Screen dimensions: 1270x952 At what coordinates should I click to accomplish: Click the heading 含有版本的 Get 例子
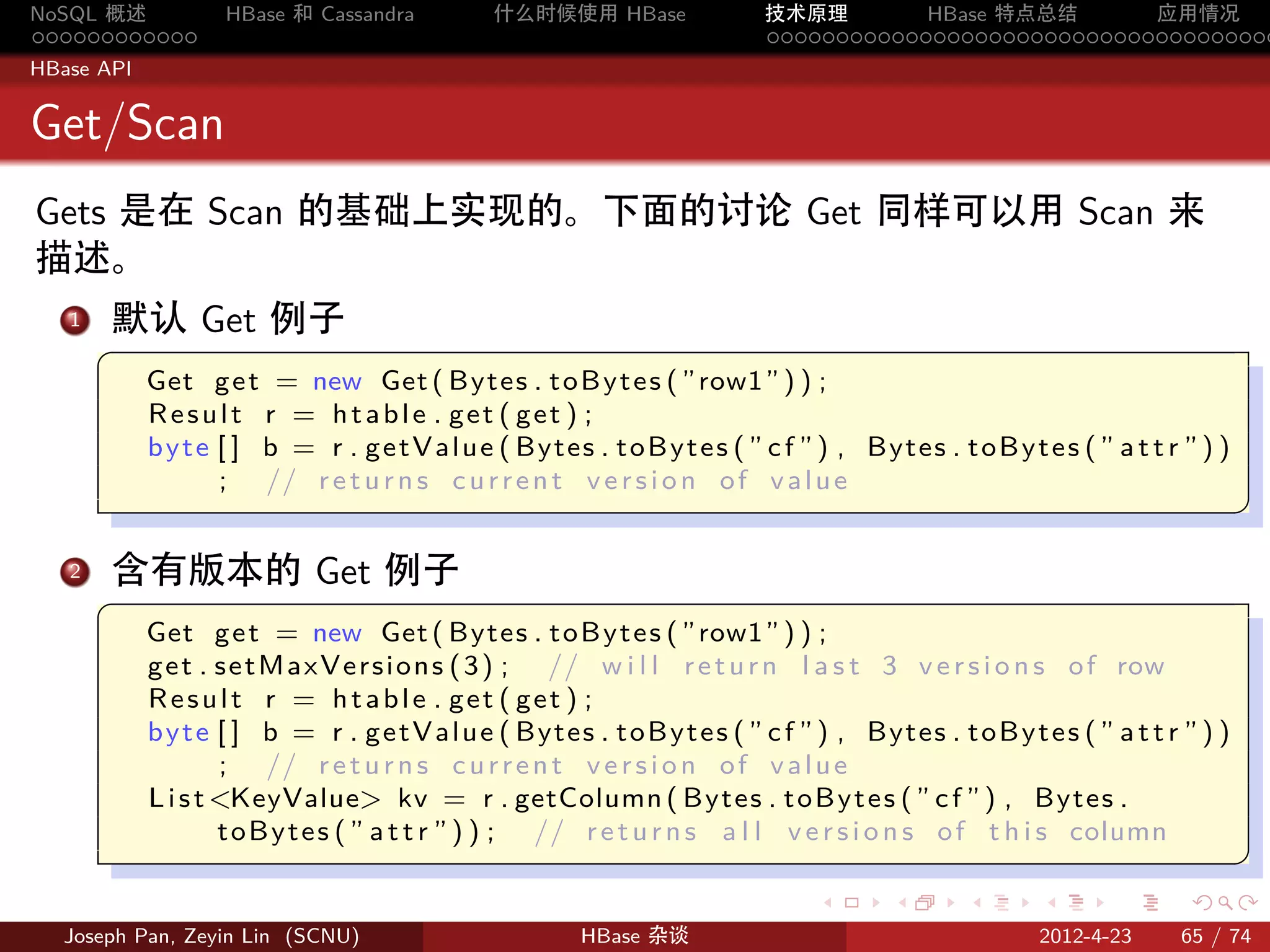coord(285,570)
